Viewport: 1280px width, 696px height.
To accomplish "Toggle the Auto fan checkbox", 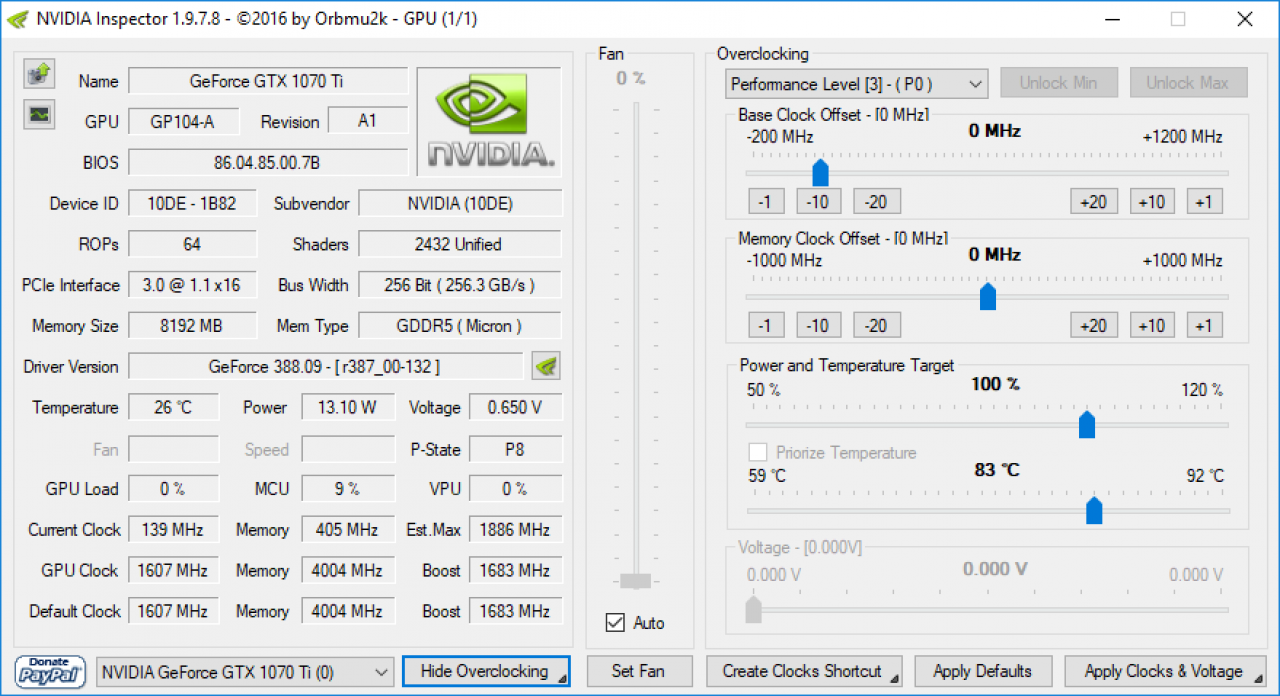I will [x=615, y=623].
